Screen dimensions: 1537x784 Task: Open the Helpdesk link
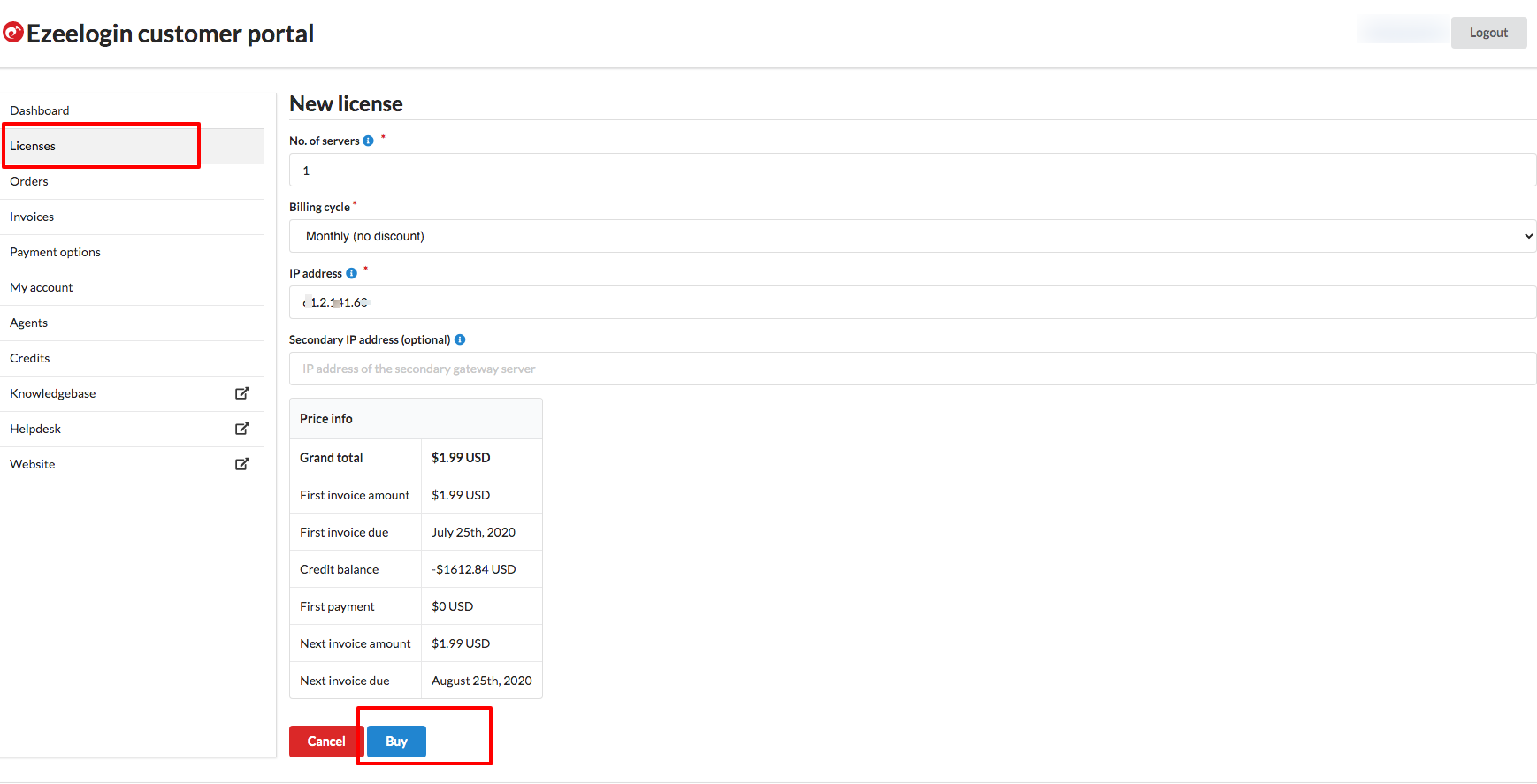(x=35, y=429)
